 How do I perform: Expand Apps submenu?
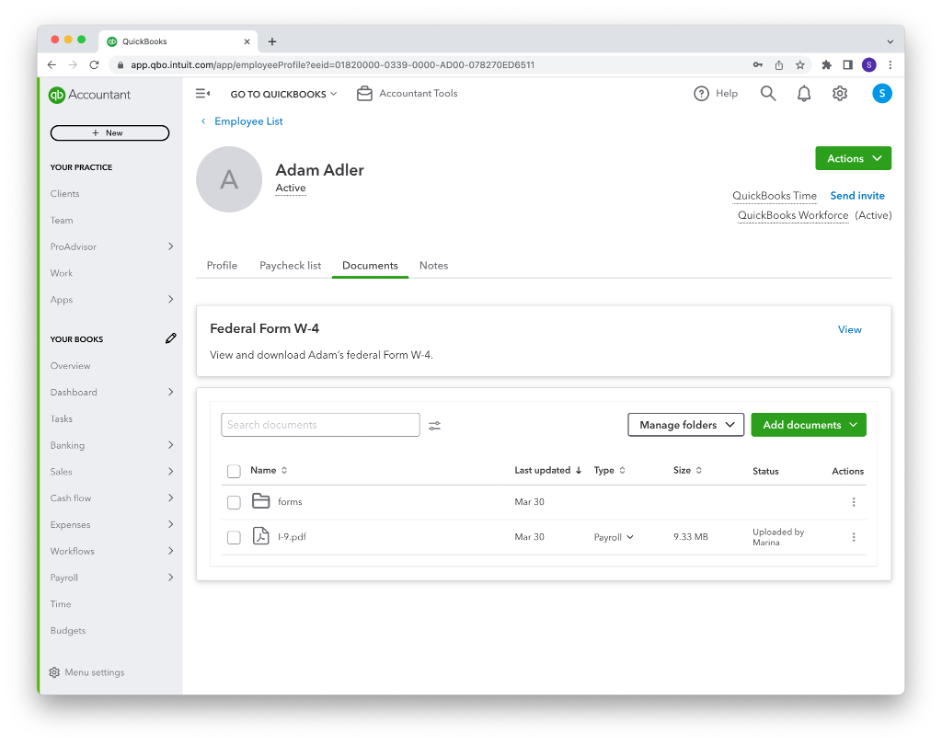coord(171,299)
